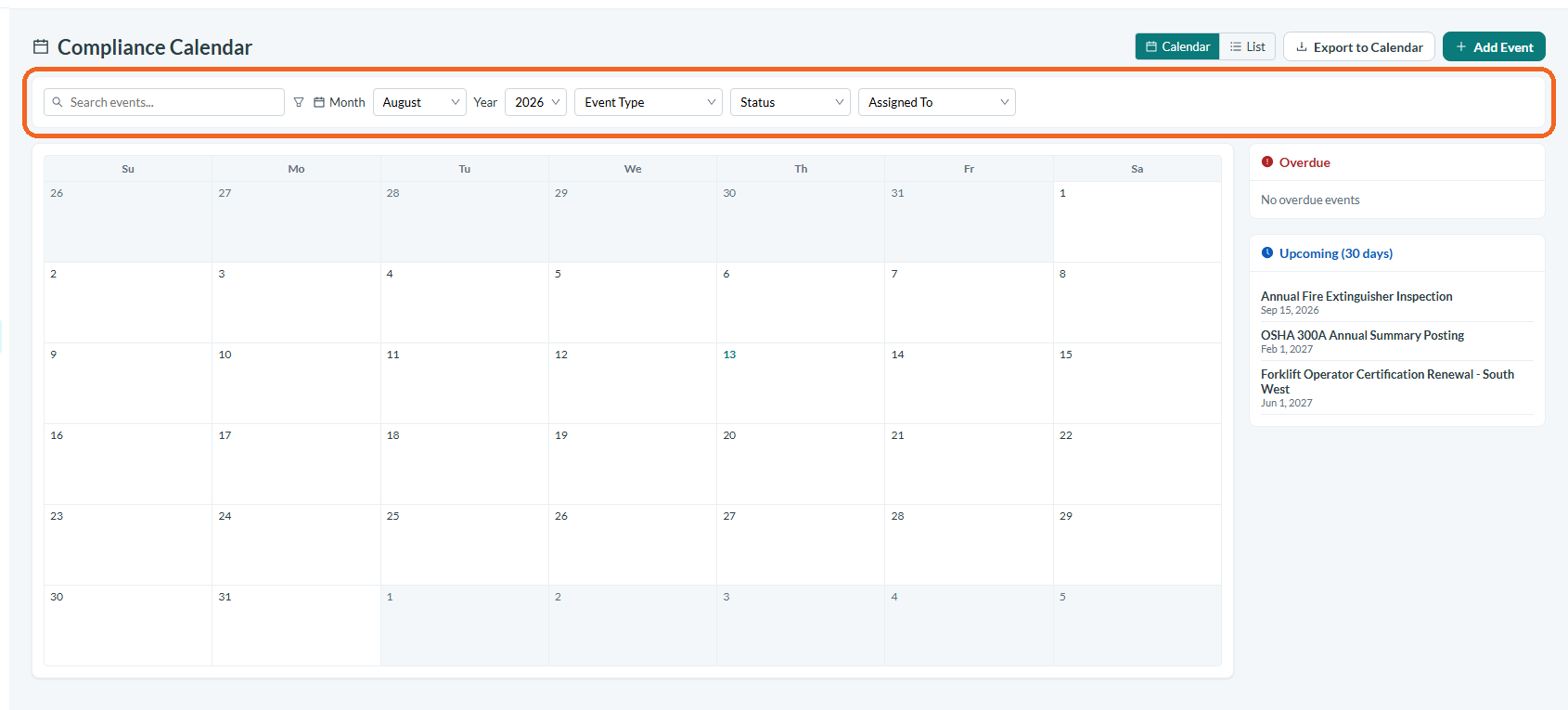
Task: Select day 7 in the calendar grid
Action: pyautogui.click(x=969, y=303)
